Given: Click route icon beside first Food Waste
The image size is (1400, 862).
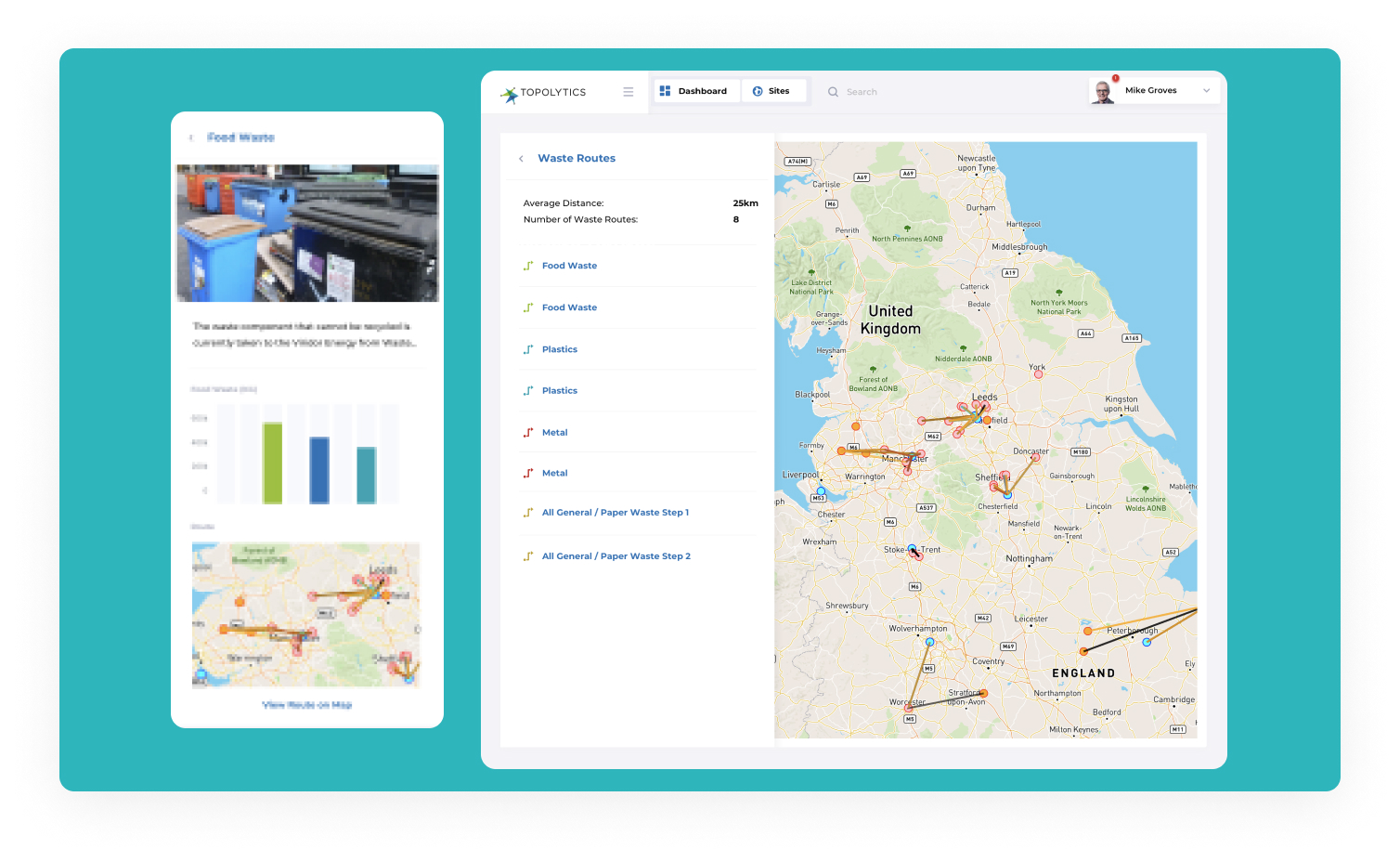Looking at the screenshot, I should pos(528,266).
